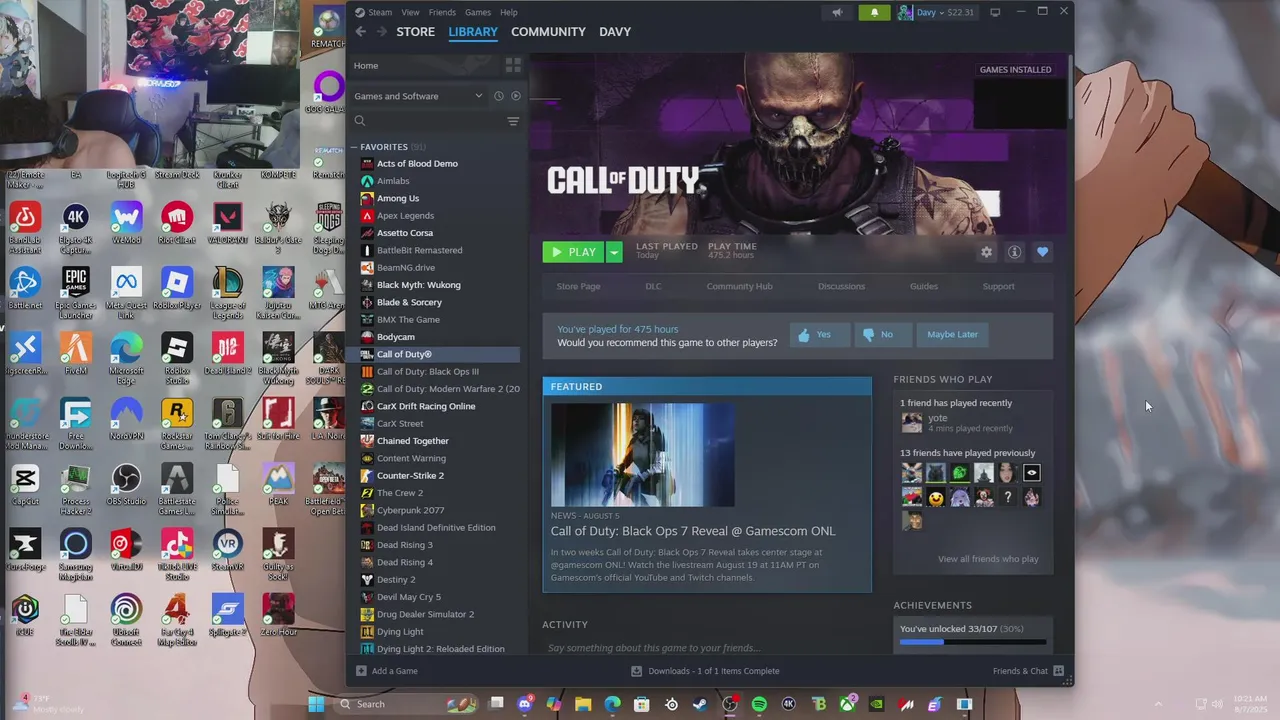Screen dimensions: 1280x720
Task: Show hidden icons in the system tray
Action: pos(1158,704)
